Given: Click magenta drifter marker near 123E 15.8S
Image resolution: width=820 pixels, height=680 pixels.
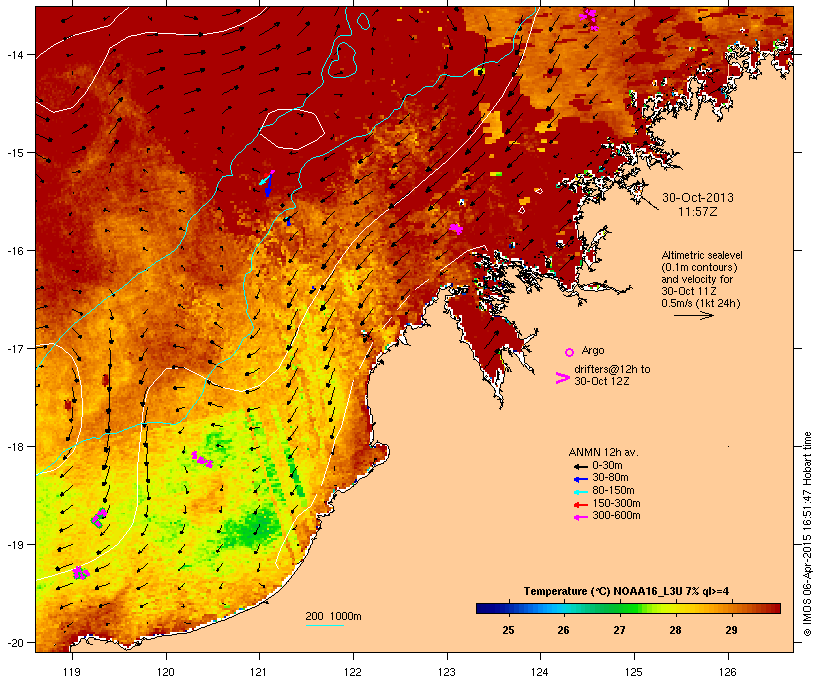Looking at the screenshot, I should [x=456, y=229].
